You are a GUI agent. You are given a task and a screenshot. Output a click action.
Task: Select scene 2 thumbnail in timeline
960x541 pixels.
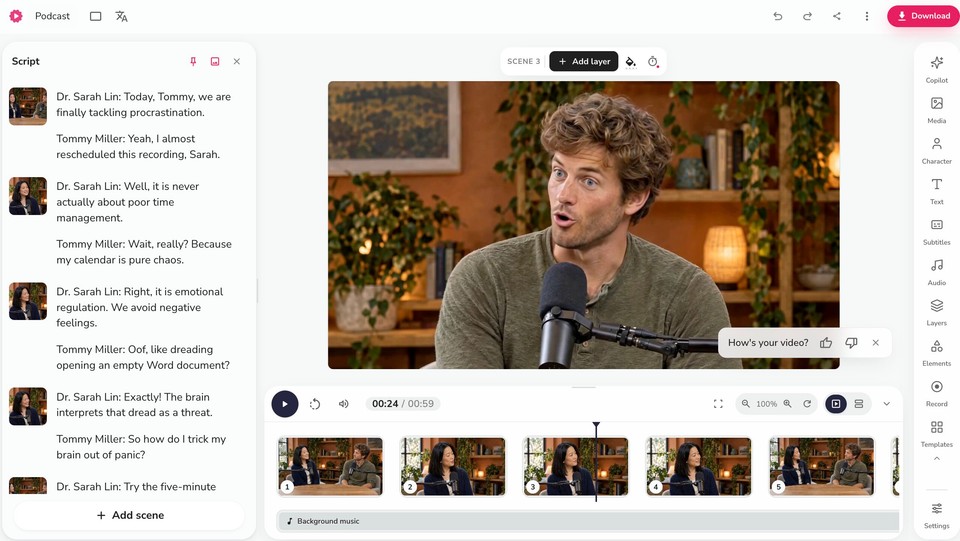453,466
